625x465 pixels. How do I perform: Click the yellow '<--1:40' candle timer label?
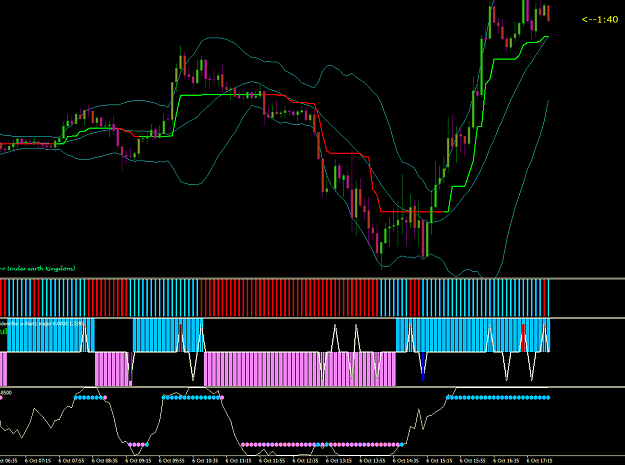[x=600, y=19]
